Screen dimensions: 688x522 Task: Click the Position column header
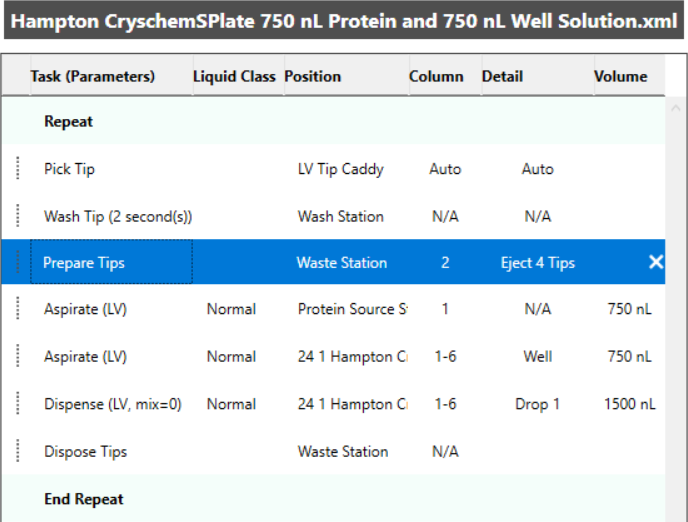pyautogui.click(x=313, y=76)
